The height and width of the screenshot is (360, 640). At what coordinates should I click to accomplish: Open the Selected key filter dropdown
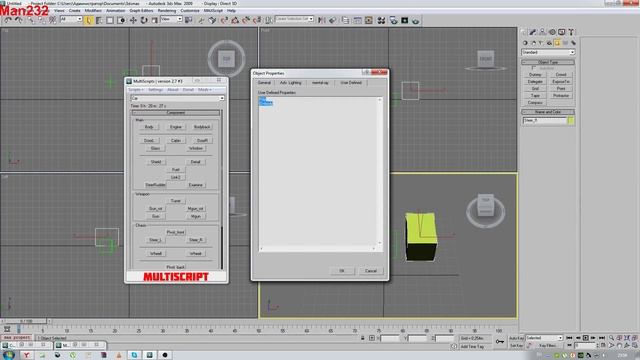[544, 338]
